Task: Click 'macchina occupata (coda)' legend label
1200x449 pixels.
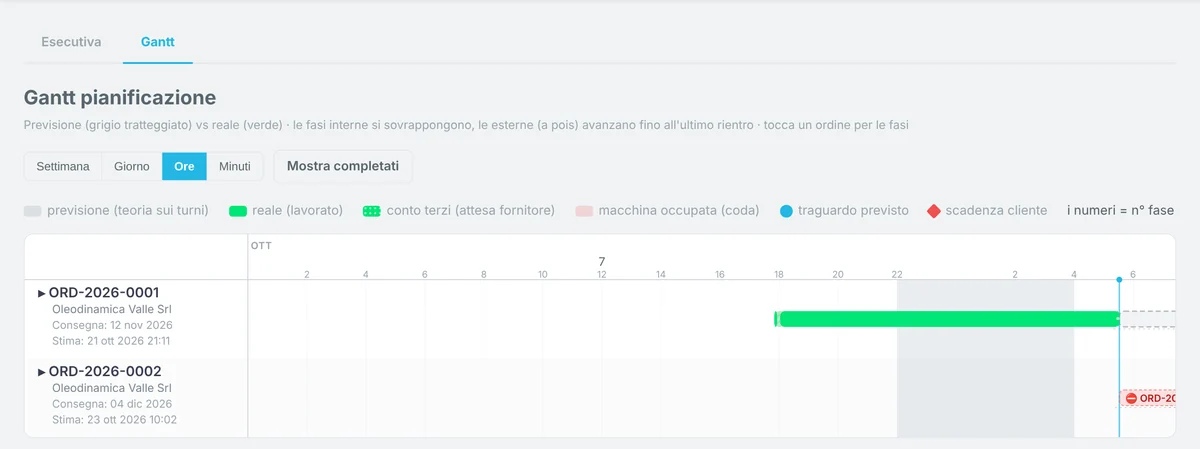Action: (679, 211)
